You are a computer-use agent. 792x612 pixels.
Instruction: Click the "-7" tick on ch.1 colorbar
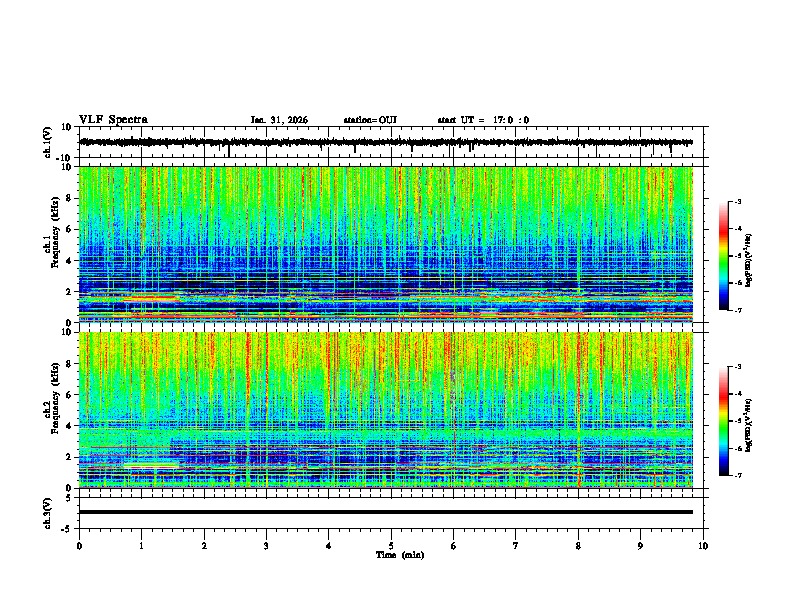[x=737, y=310]
